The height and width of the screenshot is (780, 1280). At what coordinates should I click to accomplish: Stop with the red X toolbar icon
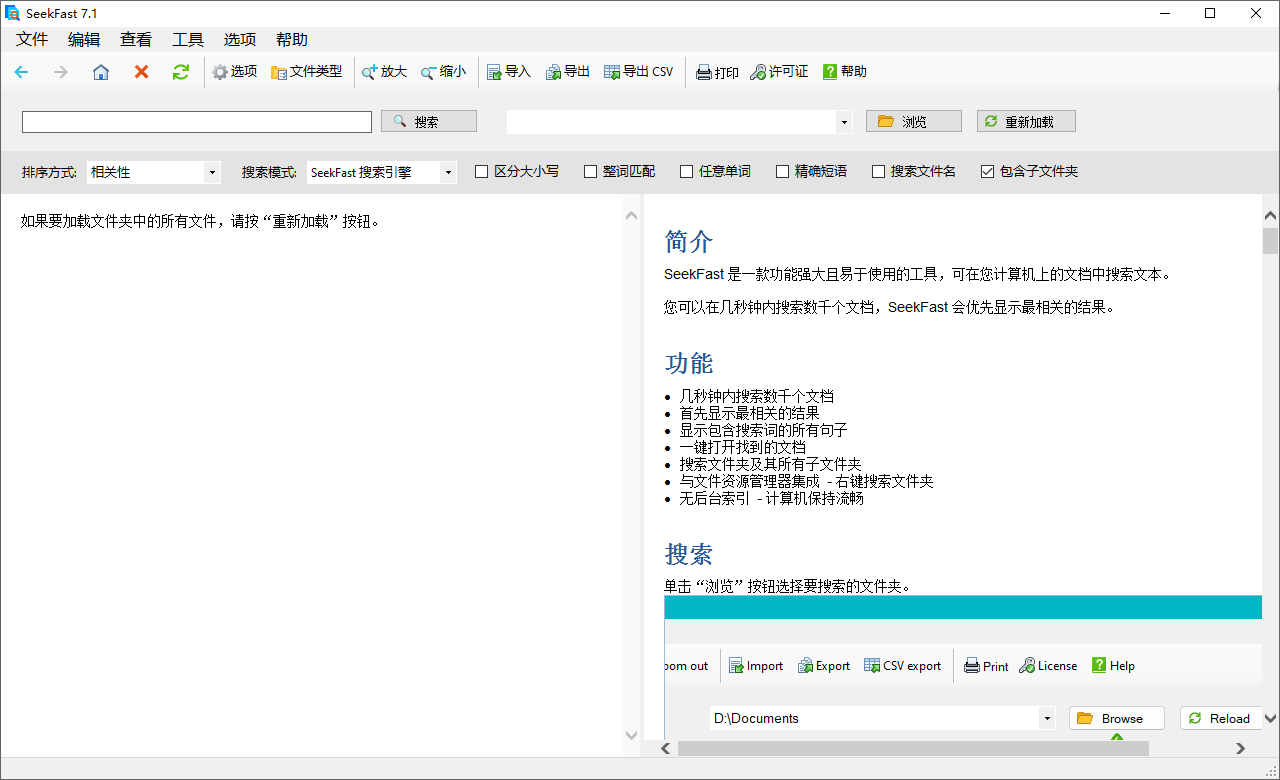(141, 72)
